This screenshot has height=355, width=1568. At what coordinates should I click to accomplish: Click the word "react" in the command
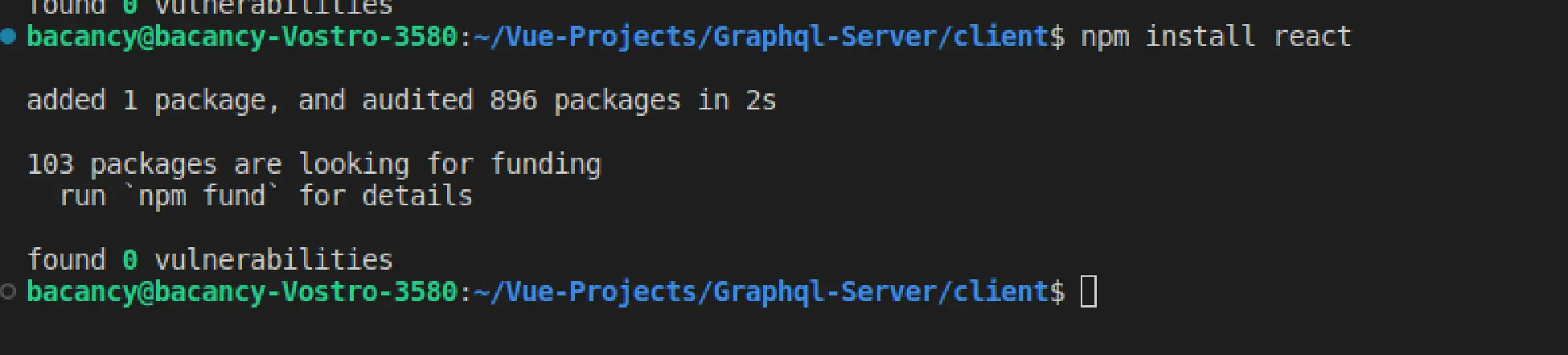(1312, 37)
